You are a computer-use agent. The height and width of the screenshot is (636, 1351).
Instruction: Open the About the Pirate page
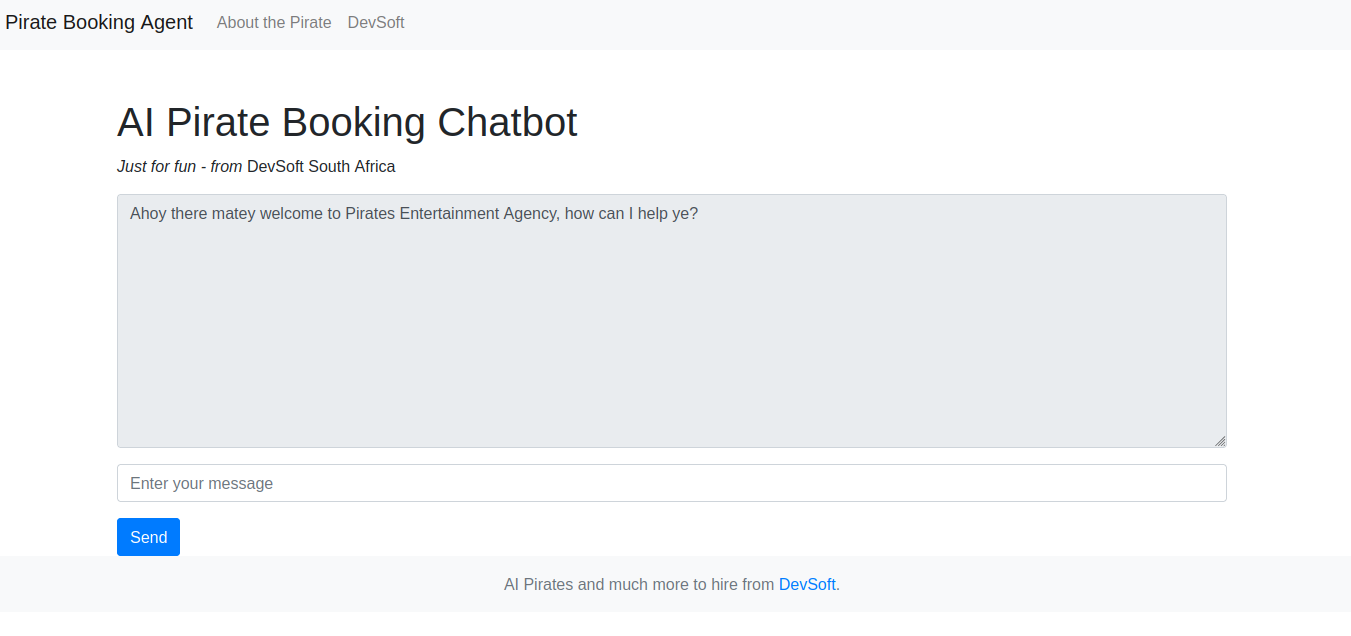(274, 22)
